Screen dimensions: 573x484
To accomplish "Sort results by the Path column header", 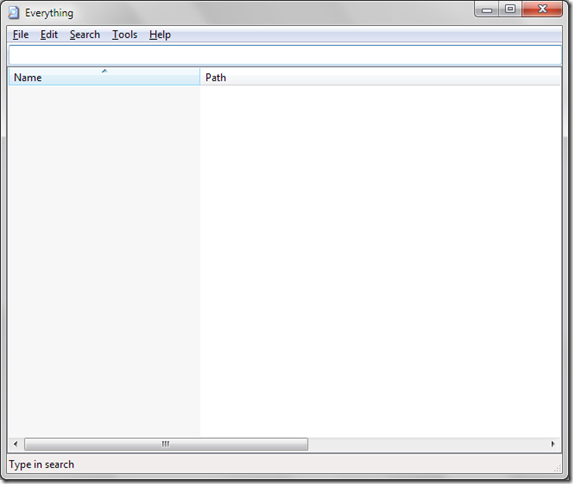I will tap(380, 77).
